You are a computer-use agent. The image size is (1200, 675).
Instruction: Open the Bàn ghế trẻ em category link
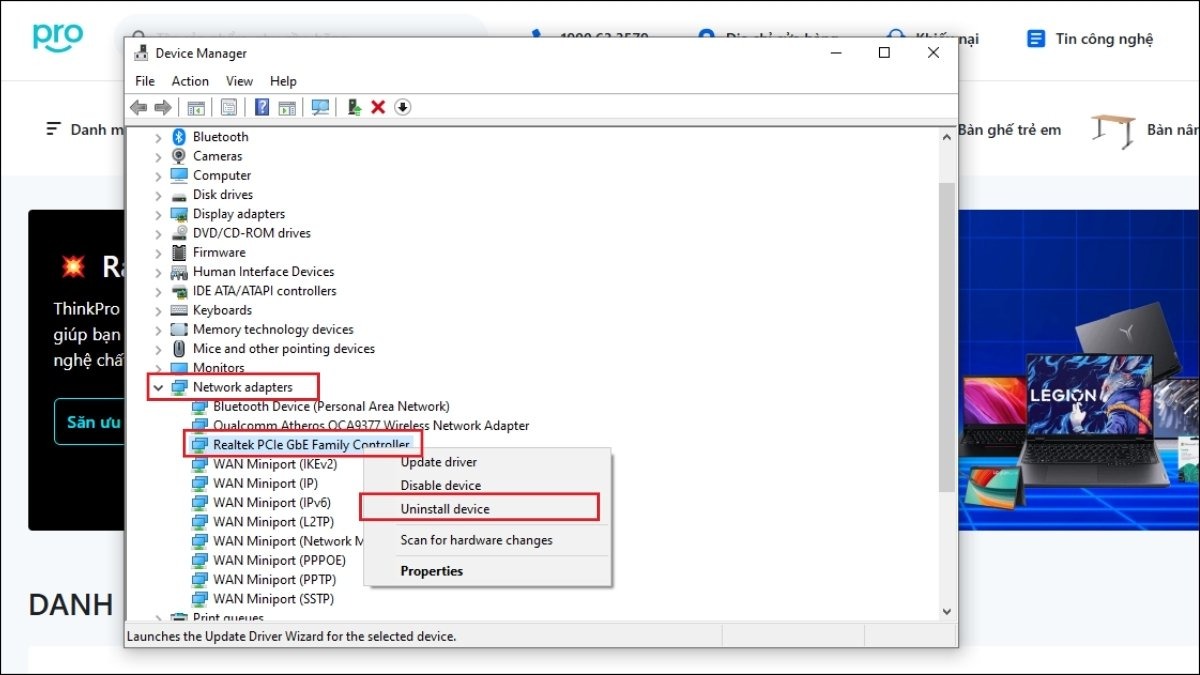(x=1009, y=130)
